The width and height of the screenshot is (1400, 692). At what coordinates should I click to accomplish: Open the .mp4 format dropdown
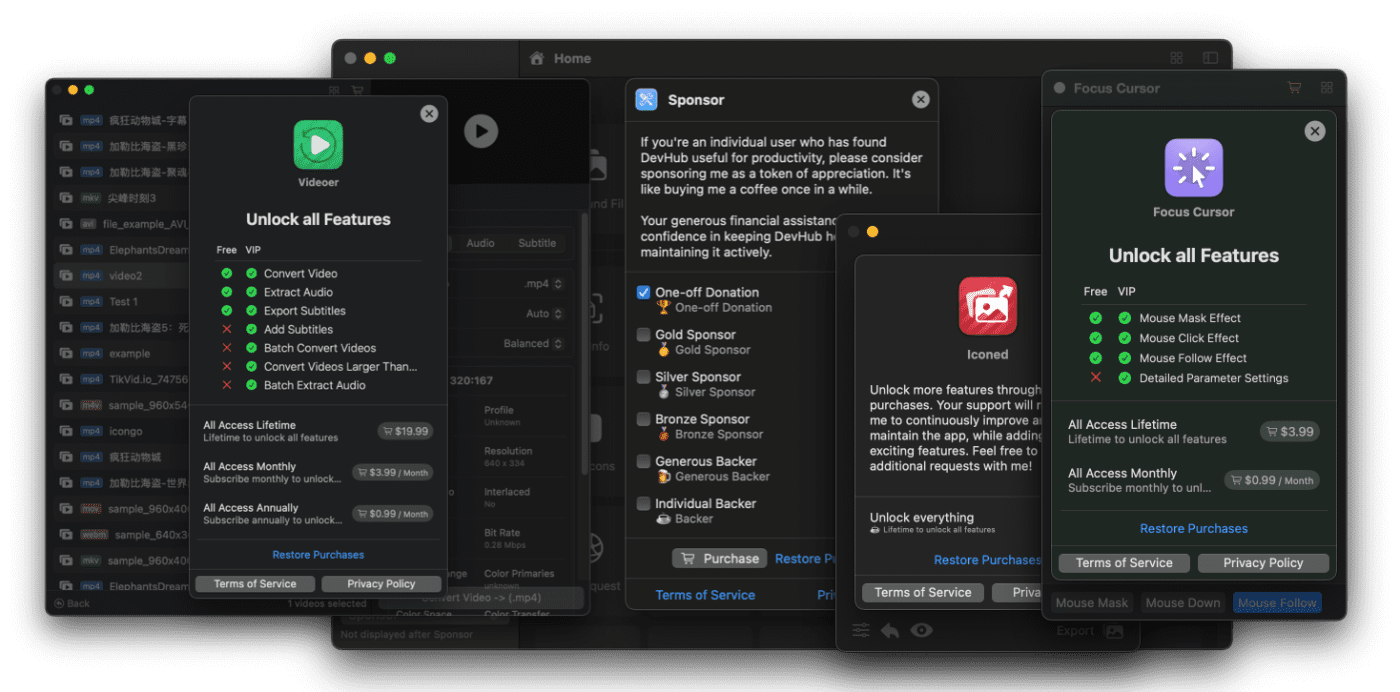[544, 284]
